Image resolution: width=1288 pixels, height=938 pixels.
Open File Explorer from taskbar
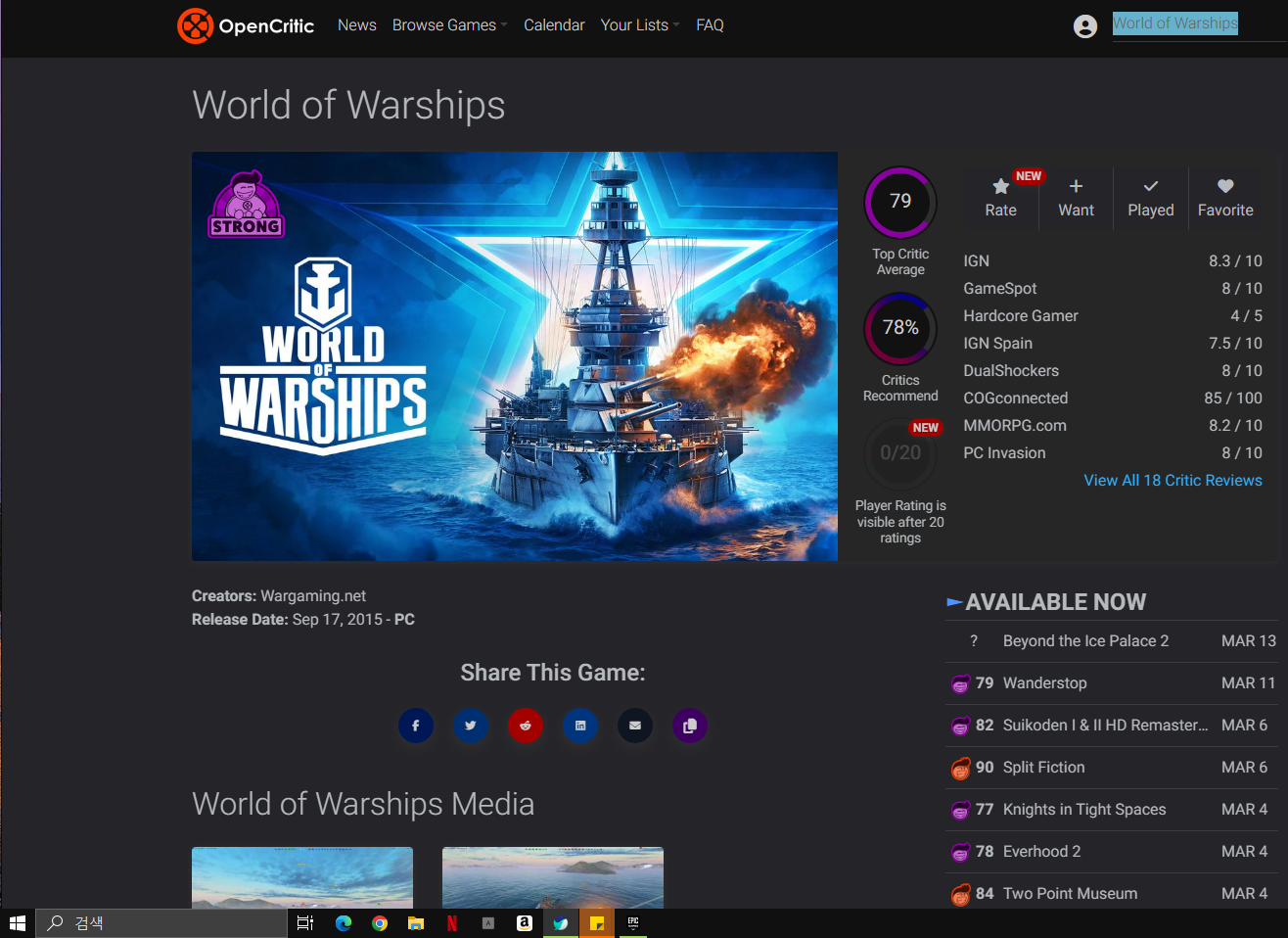click(x=416, y=923)
